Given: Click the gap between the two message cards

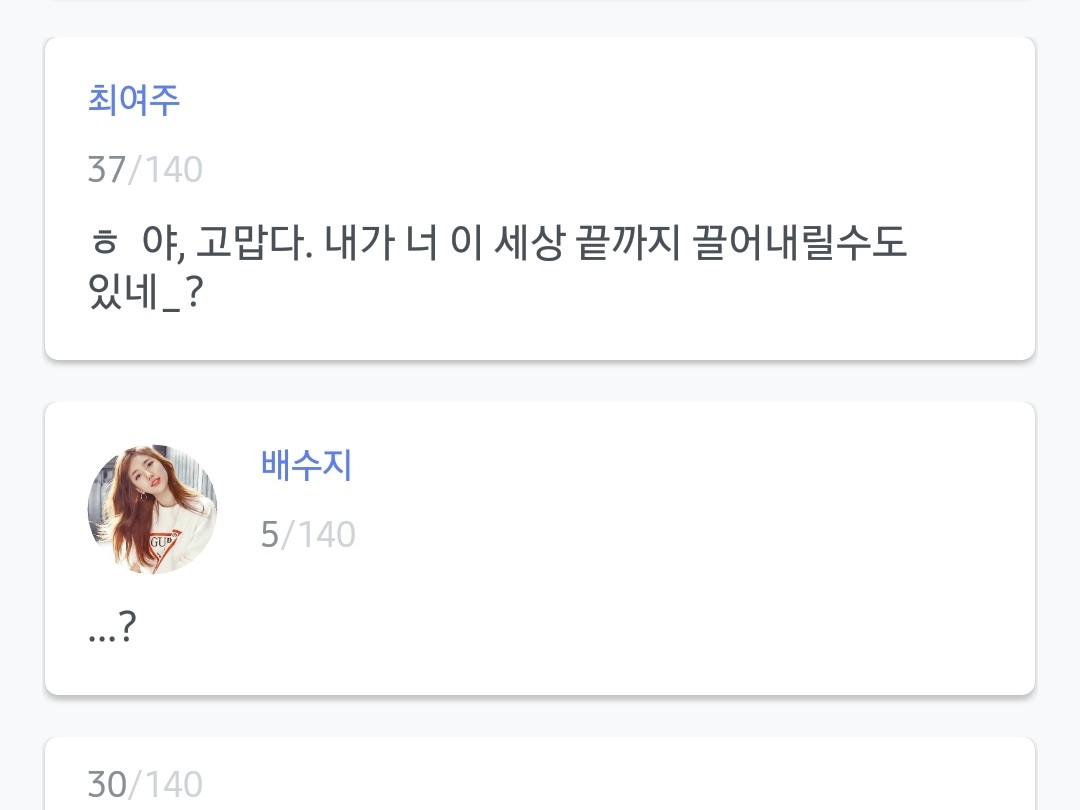Looking at the screenshot, I should click(x=540, y=381).
